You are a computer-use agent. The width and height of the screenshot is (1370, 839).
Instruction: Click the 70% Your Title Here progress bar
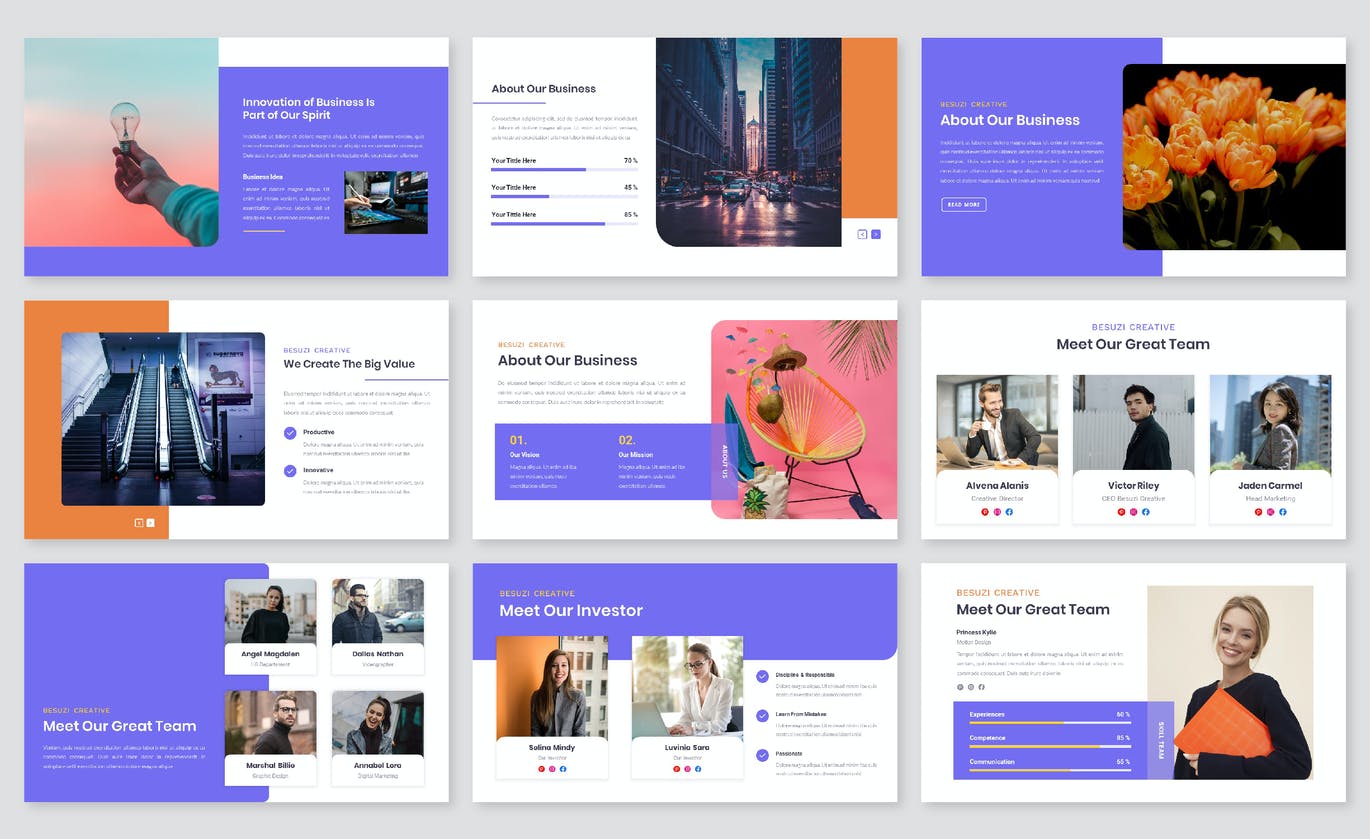(564, 170)
